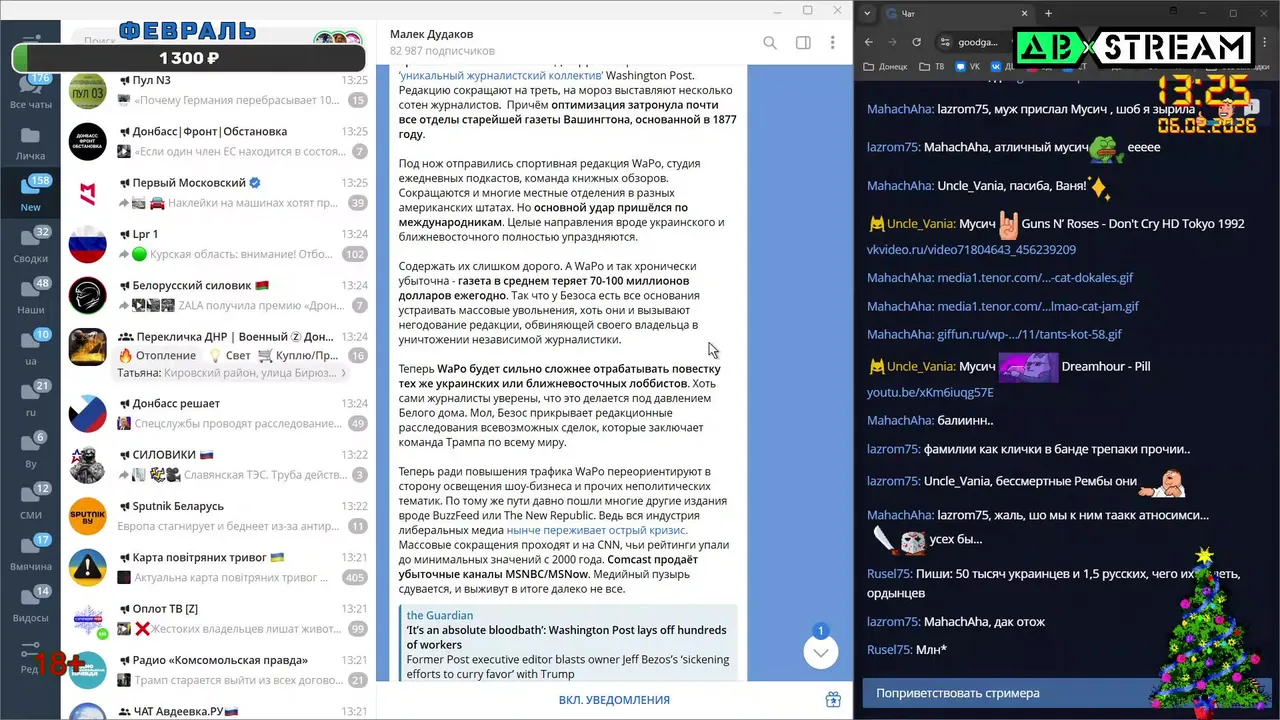The width and height of the screenshot is (1280, 720).
Task: Open the Первый Московский channel avatar
Action: coord(87,193)
